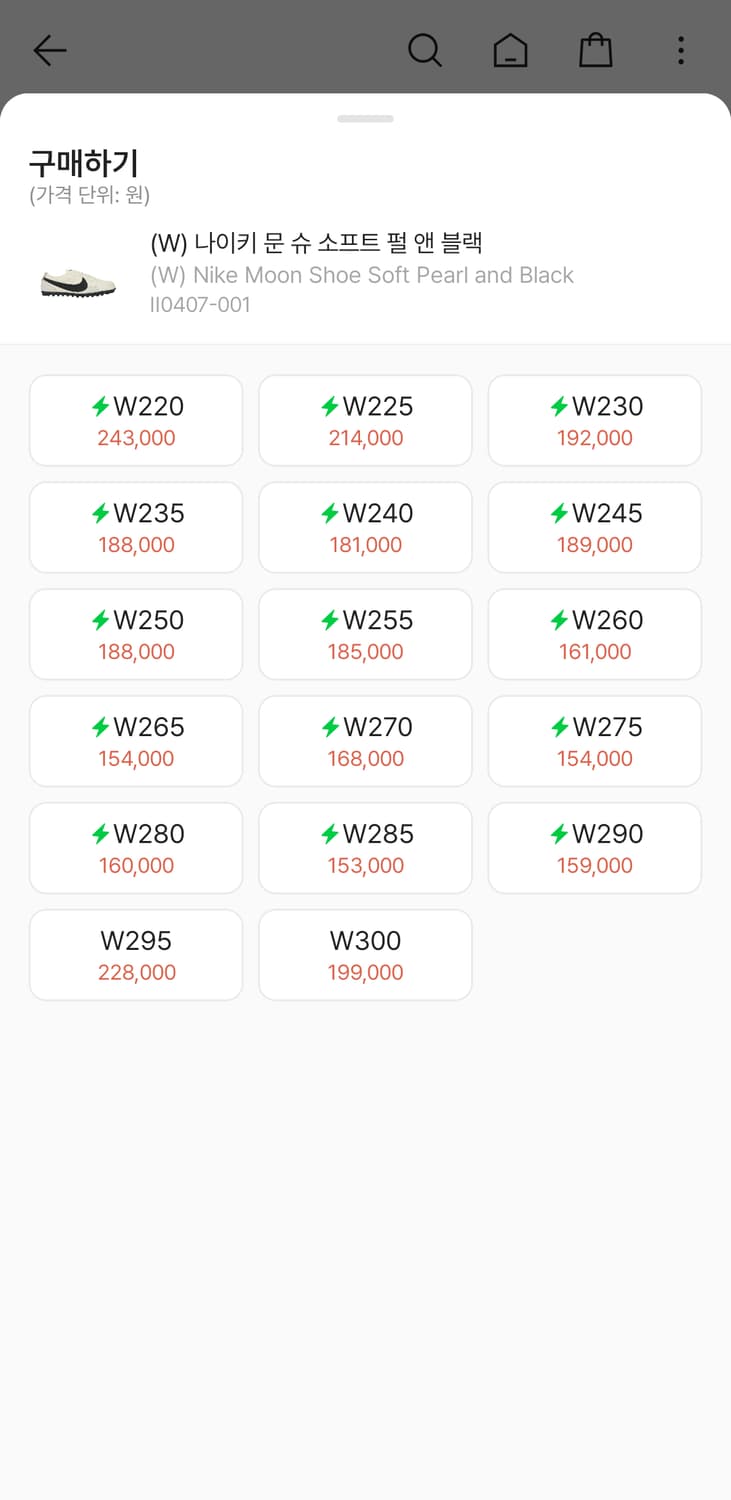Viewport: 731px width, 1500px height.
Task: Choose size W225 option
Action: pyautogui.click(x=365, y=420)
